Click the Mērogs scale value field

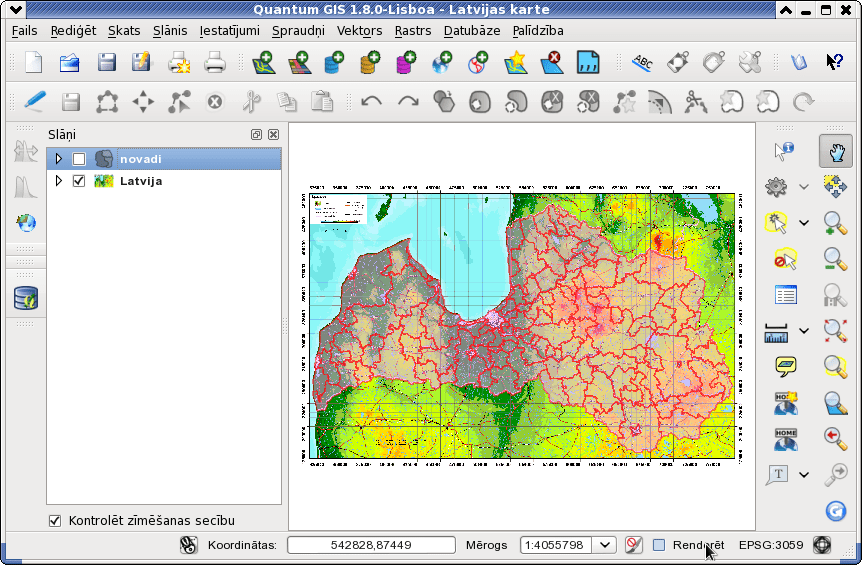(555, 545)
